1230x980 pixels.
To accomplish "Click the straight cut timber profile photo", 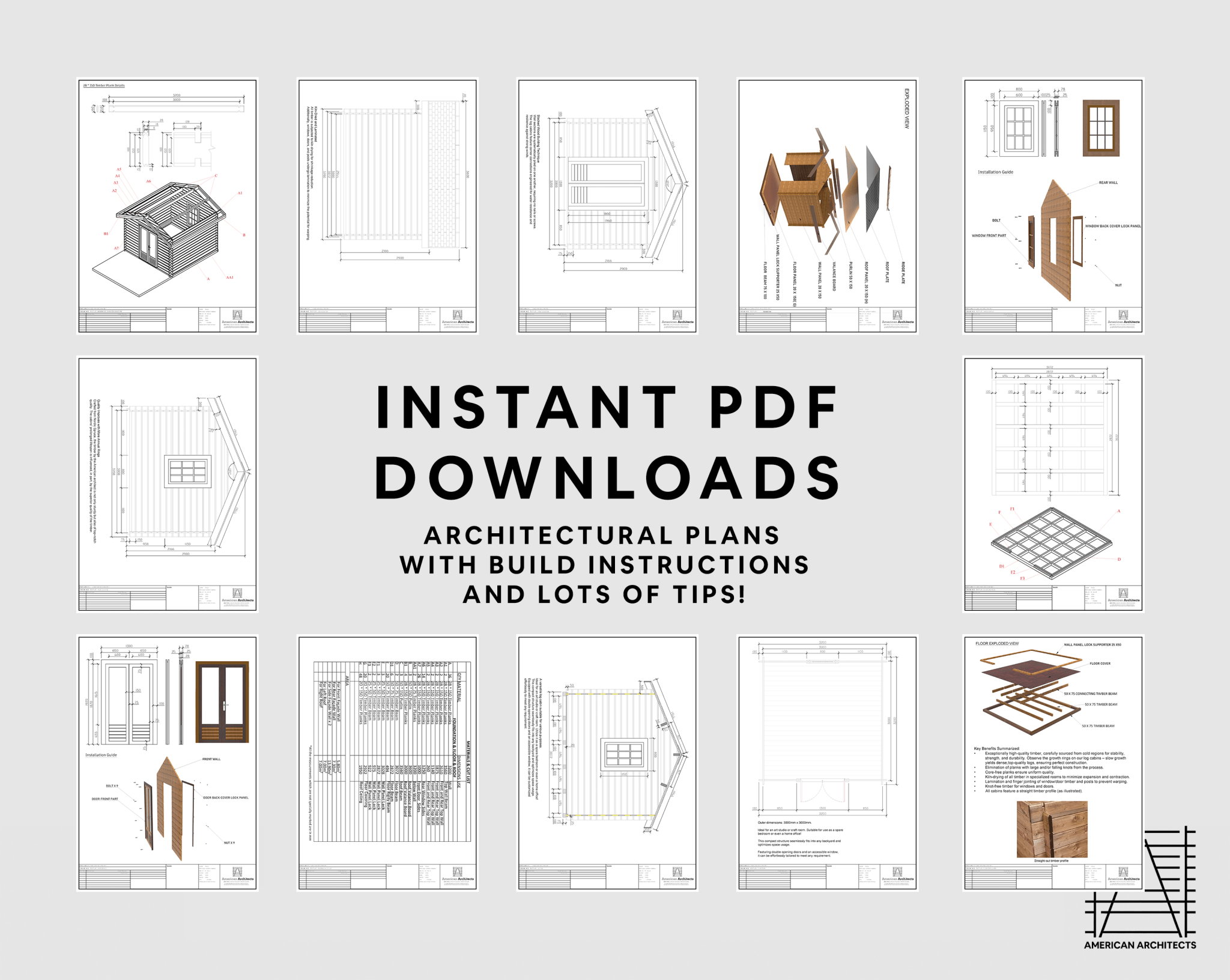I will point(1052,829).
